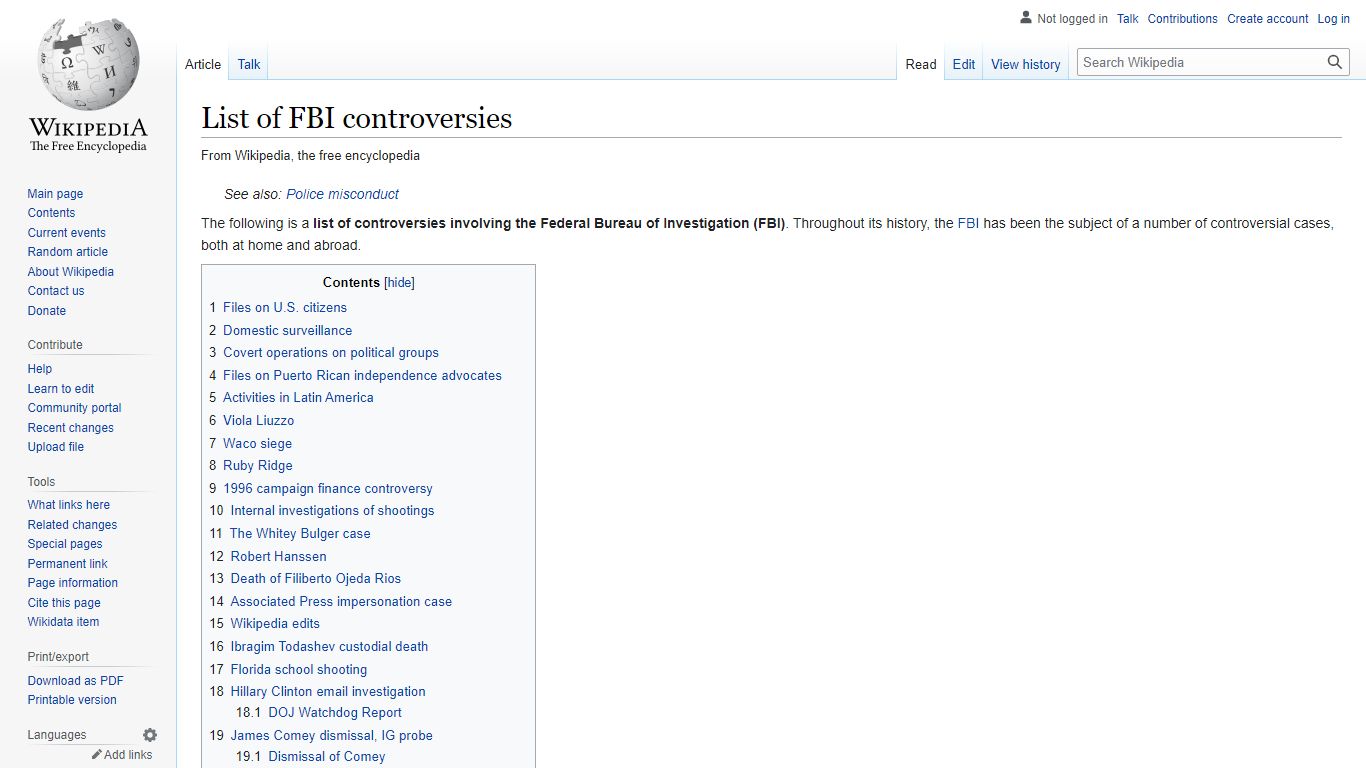Follow the Police misconduct link
Screen dimensions: 1366x768
[x=343, y=194]
